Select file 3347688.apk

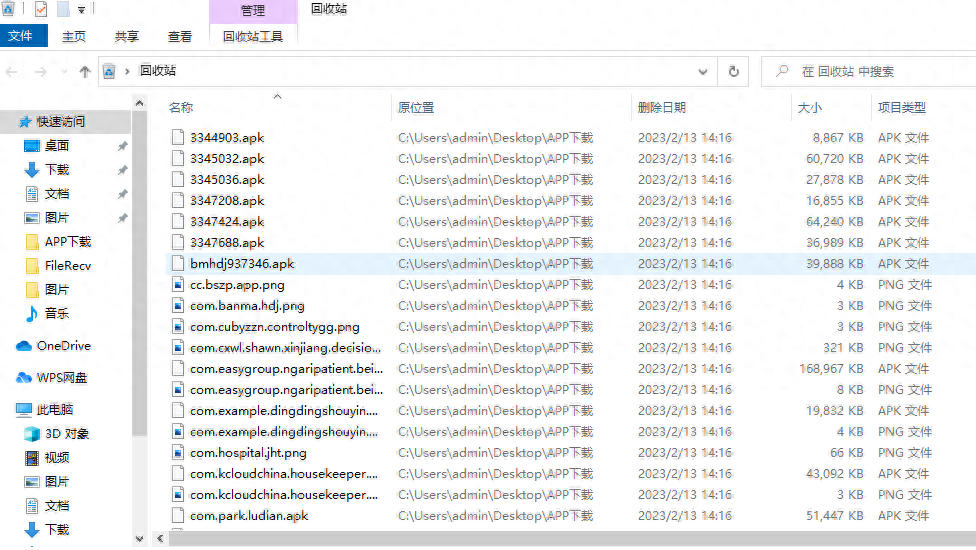(227, 243)
